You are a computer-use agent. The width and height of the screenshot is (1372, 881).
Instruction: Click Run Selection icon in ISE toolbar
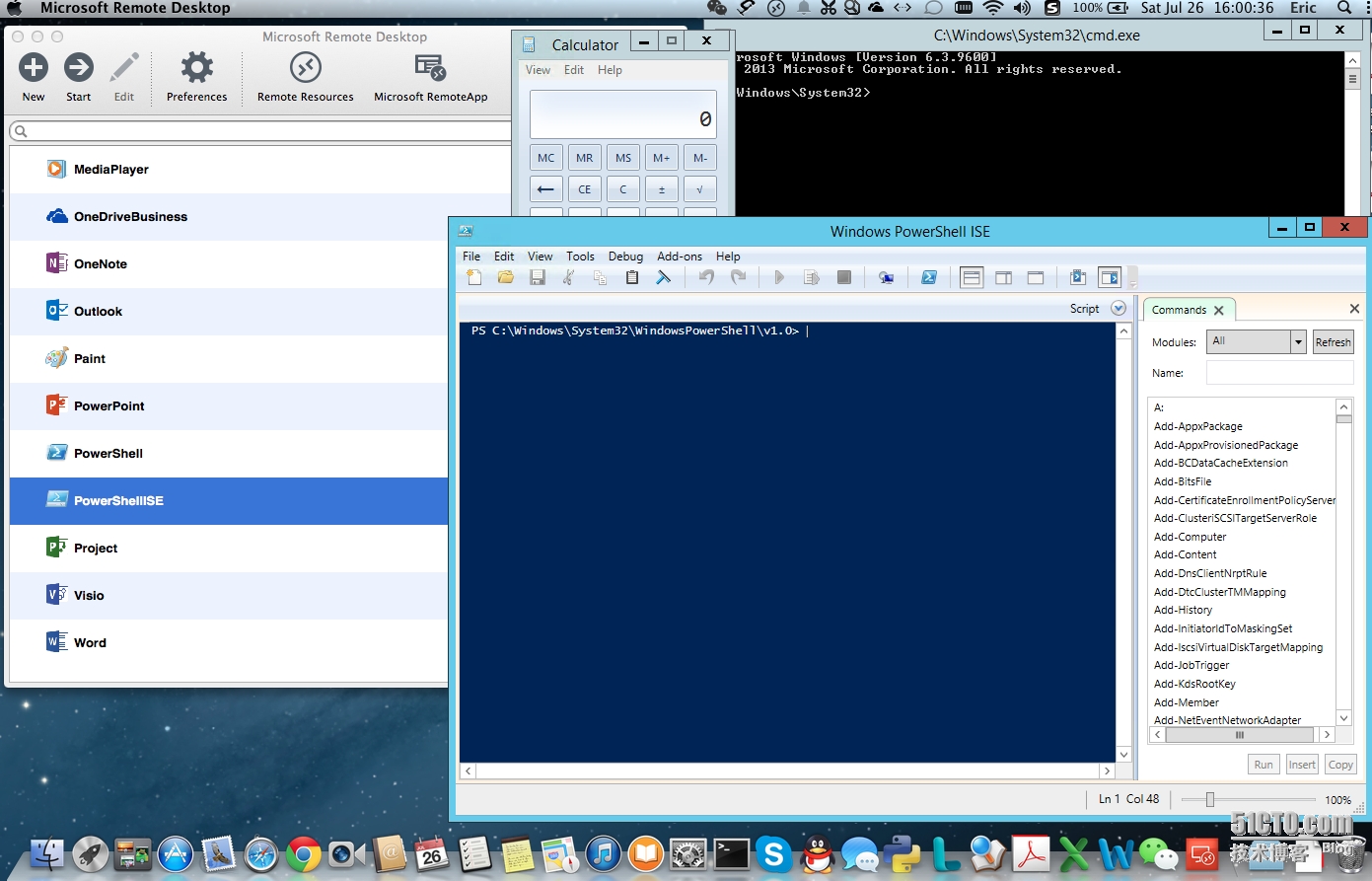pyautogui.click(x=812, y=278)
